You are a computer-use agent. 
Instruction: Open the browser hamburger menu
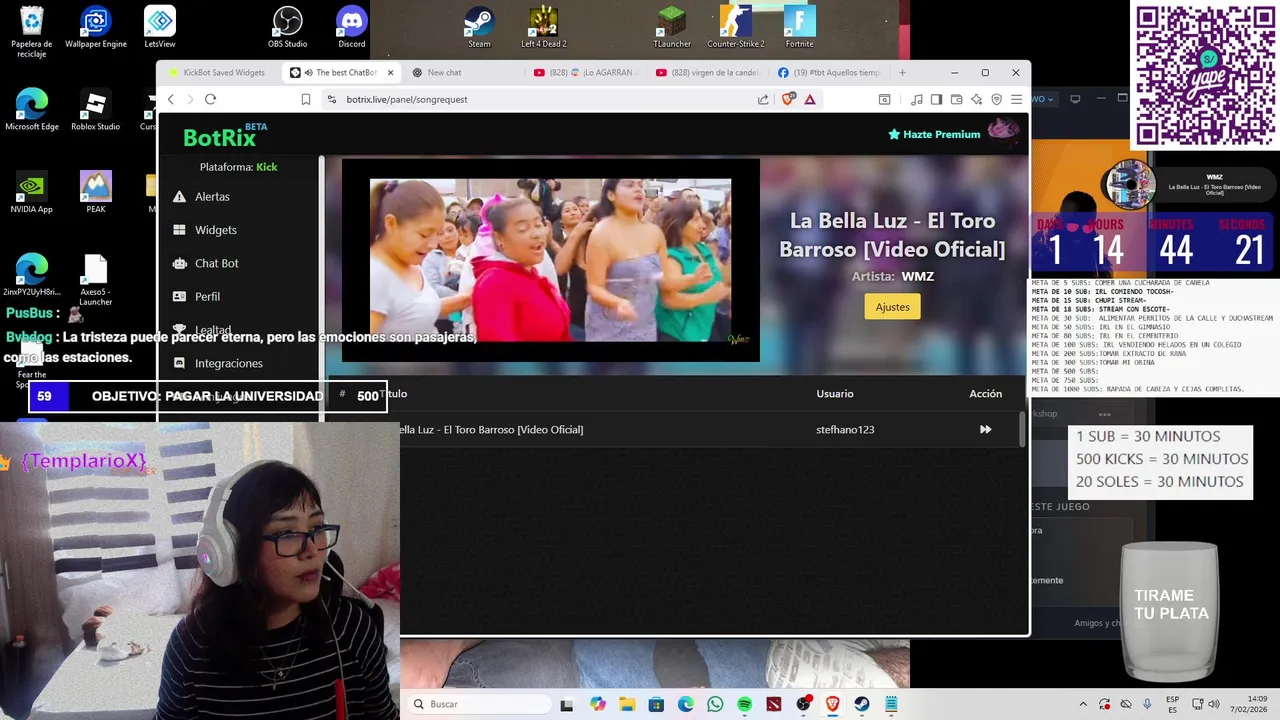(1016, 99)
